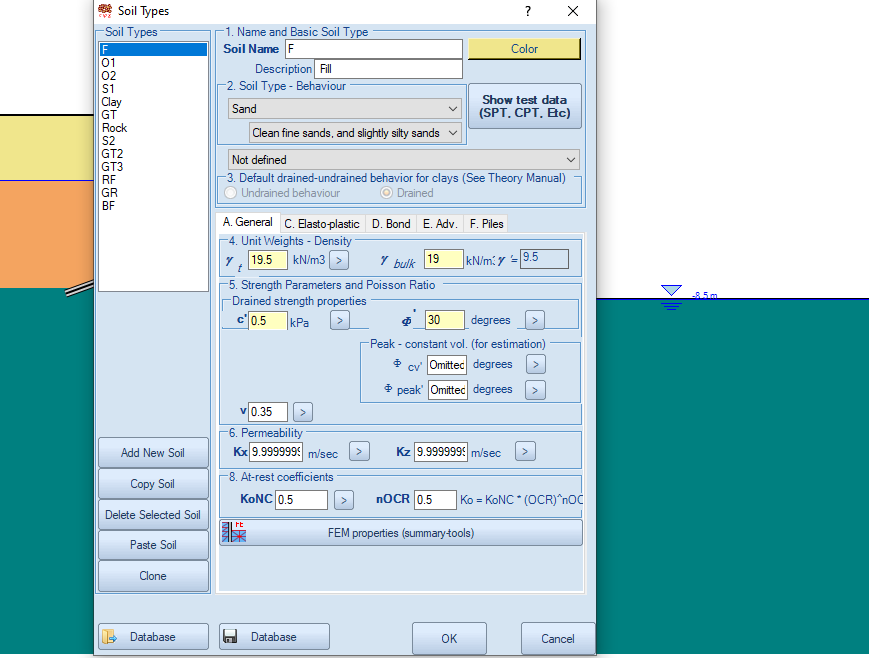Open estimator arrow next to phi cv'
This screenshot has width=869, height=658.
535,364
